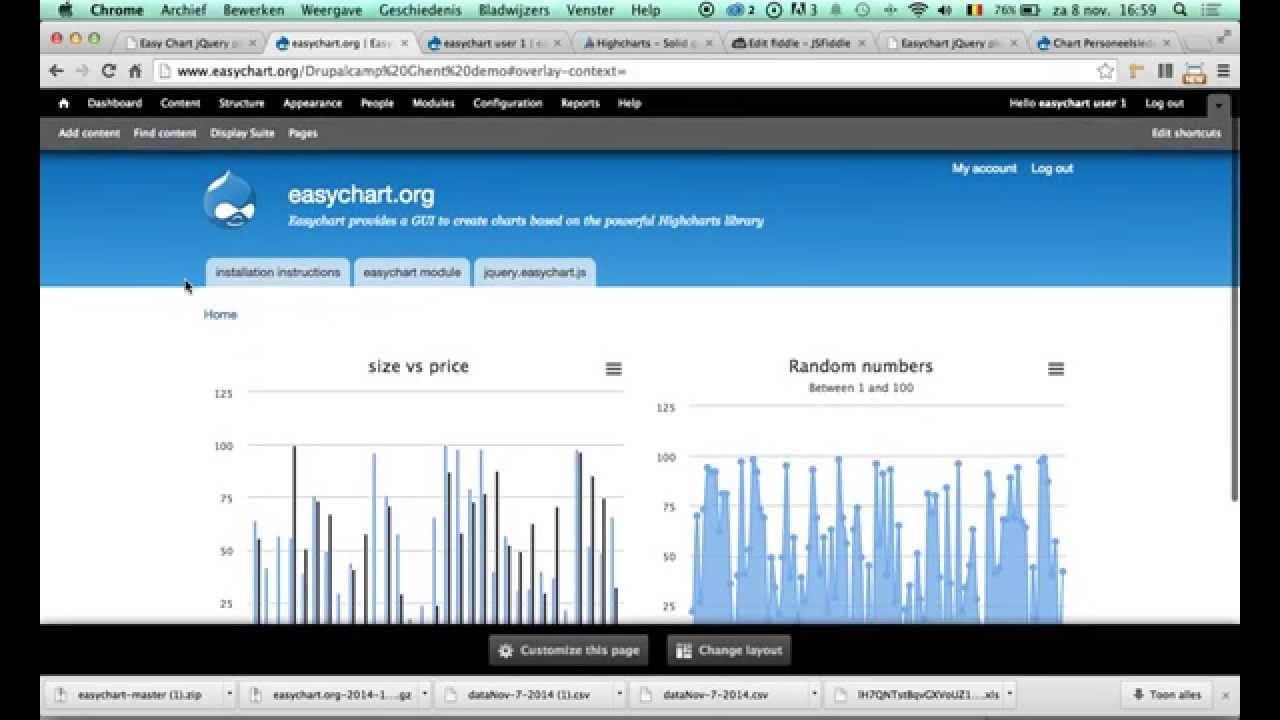Close the downloads bar with the X
Viewport: 1280px width, 720px height.
click(1226, 694)
